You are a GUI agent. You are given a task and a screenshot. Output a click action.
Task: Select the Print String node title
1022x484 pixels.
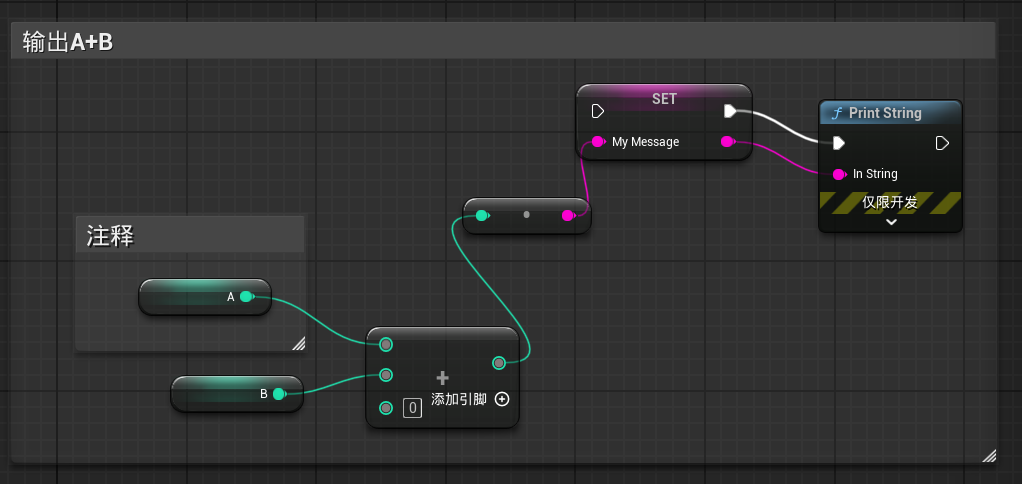pos(885,113)
